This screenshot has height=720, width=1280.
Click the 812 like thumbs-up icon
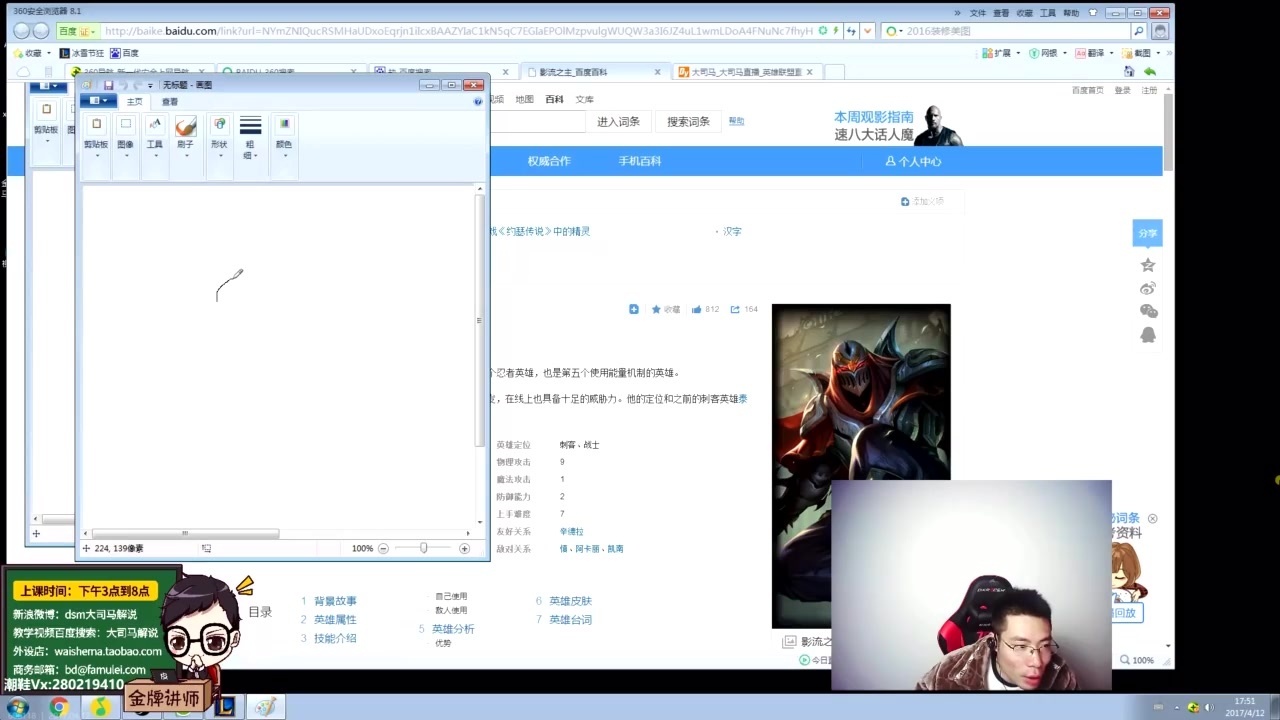tap(696, 309)
